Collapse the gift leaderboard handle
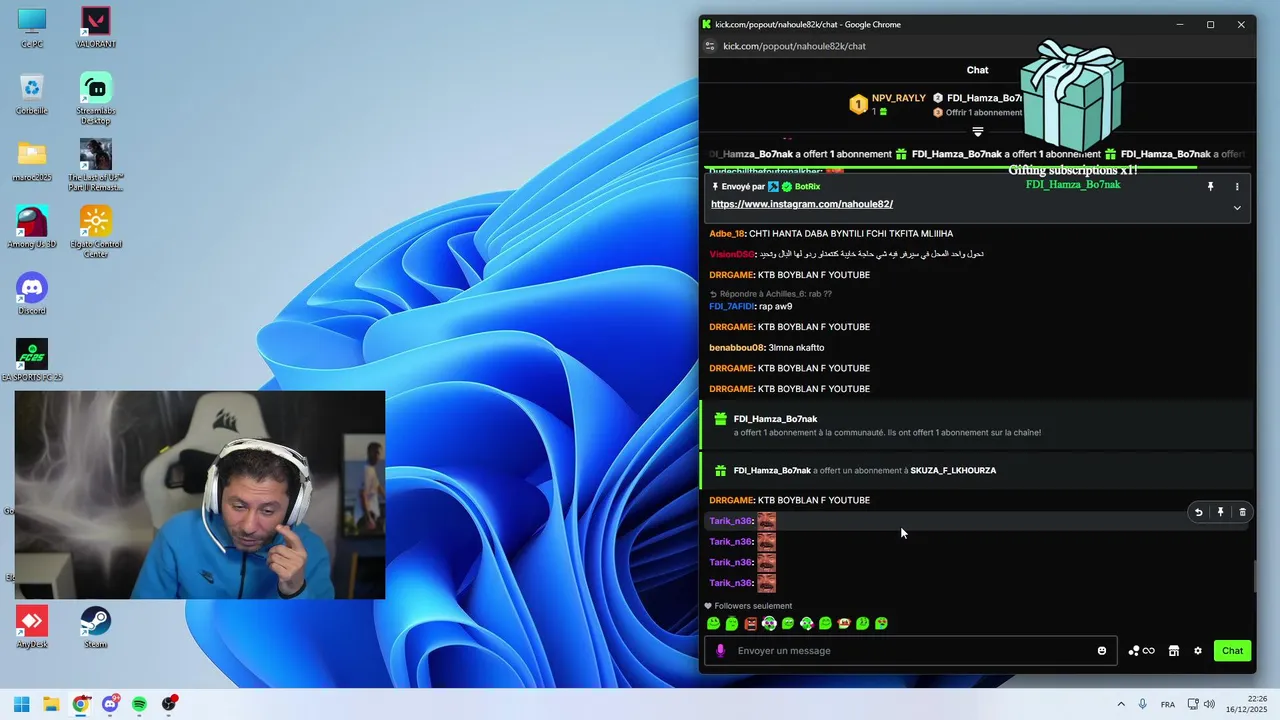 click(978, 132)
